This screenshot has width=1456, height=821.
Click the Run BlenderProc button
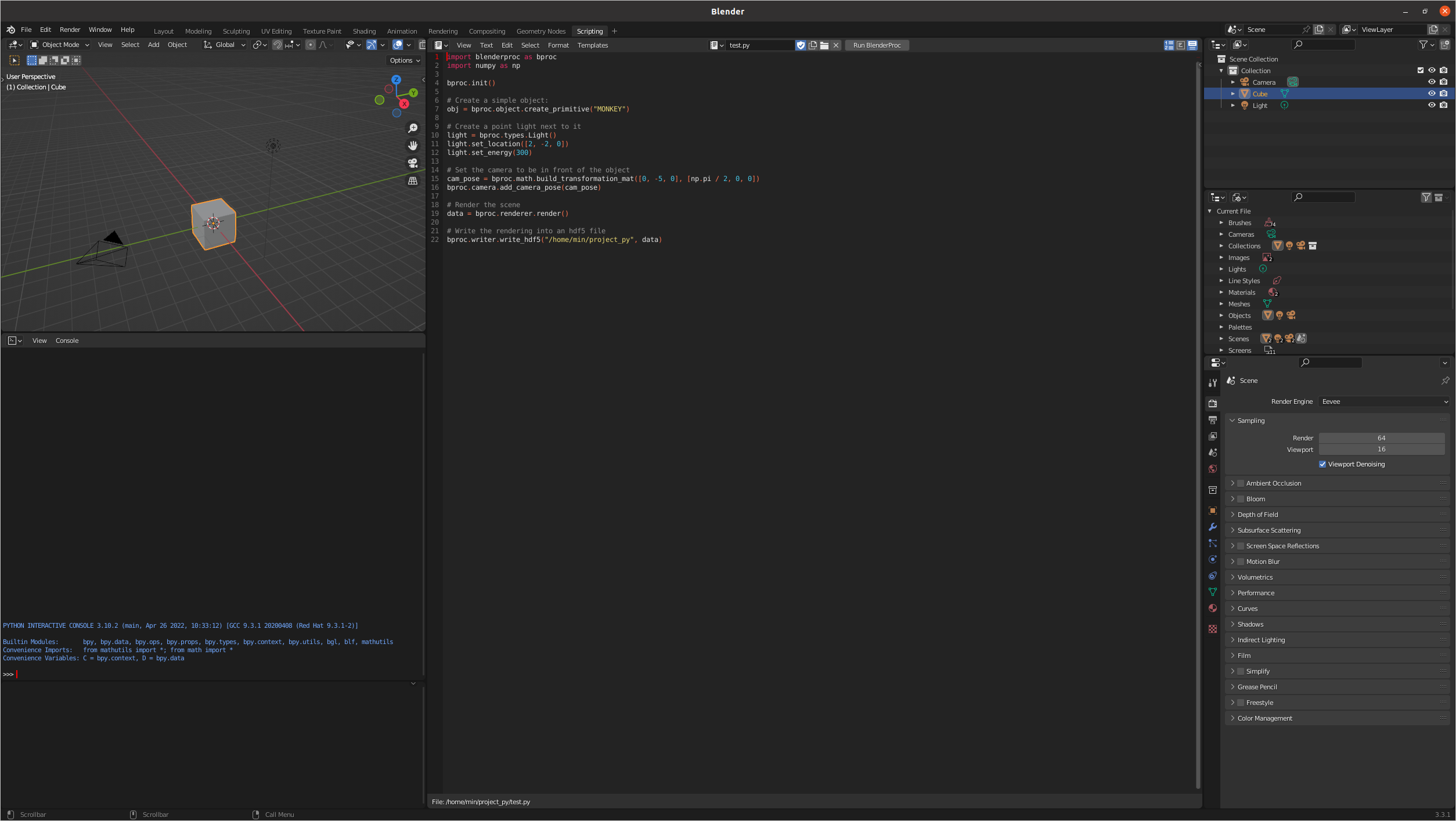coord(877,45)
